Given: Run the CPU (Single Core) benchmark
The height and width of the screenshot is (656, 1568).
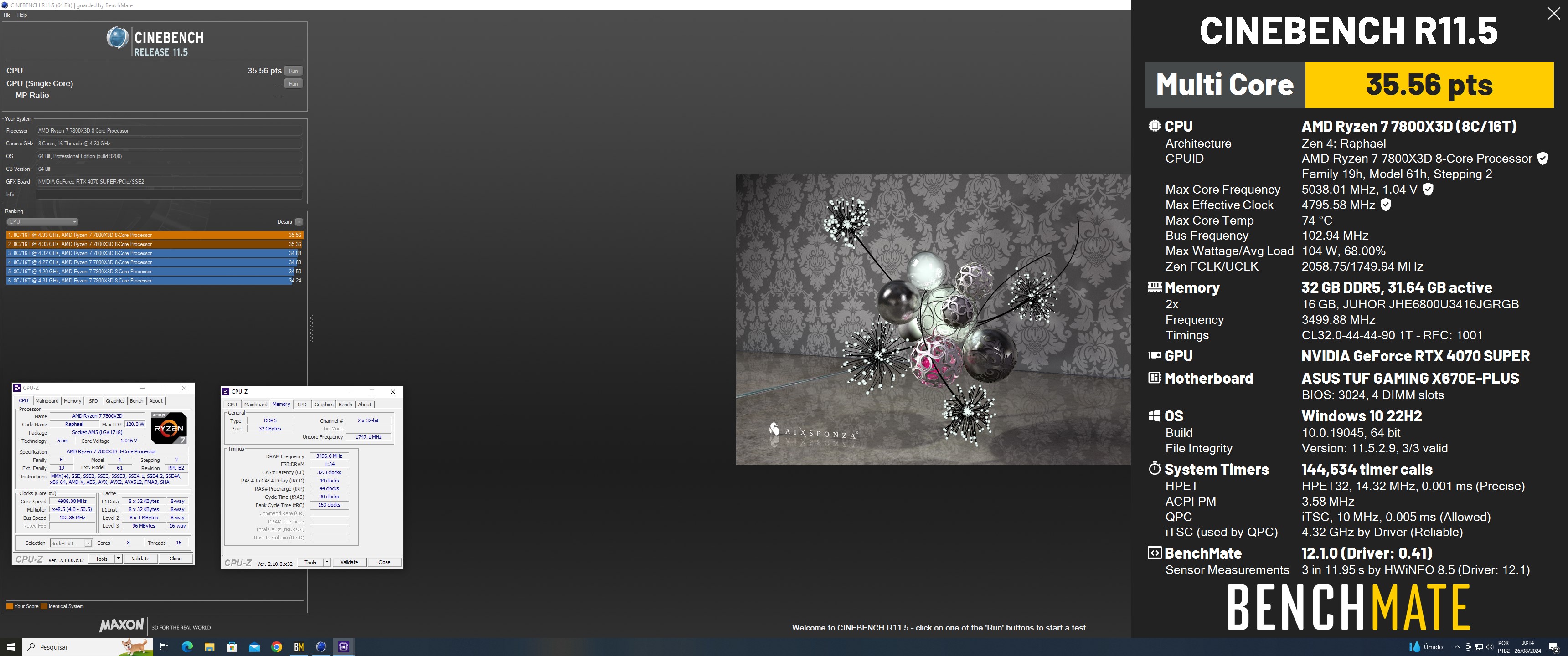Looking at the screenshot, I should [294, 83].
